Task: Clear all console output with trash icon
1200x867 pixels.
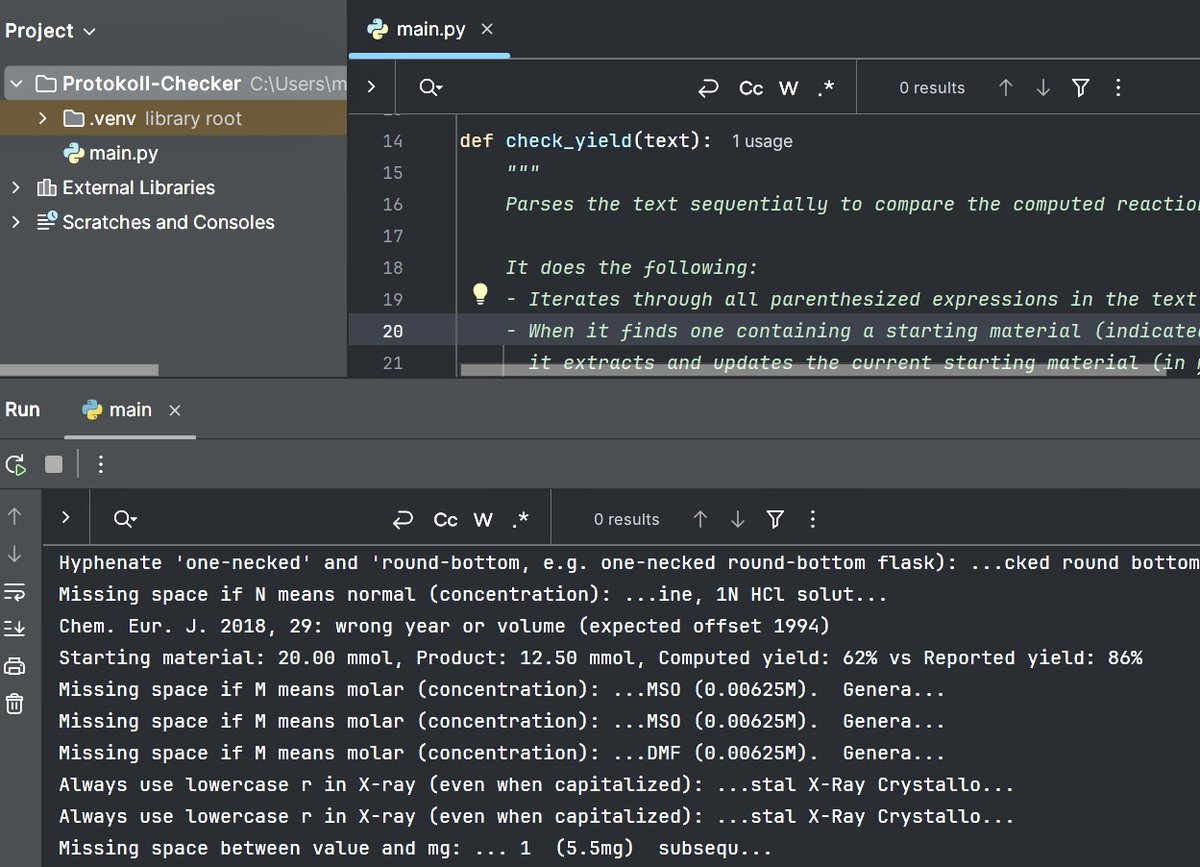Action: pos(15,704)
